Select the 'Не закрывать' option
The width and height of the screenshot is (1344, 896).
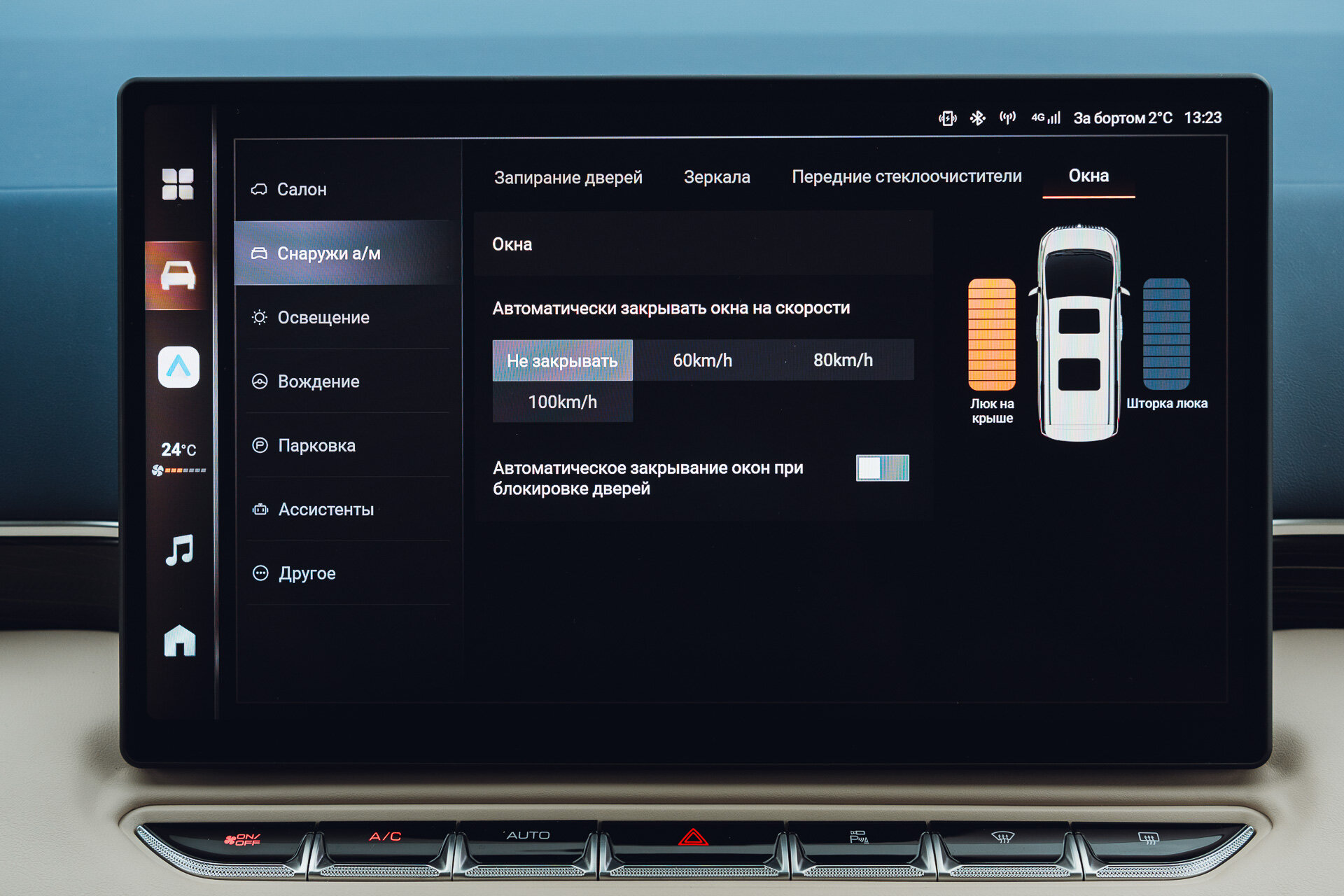tap(562, 360)
